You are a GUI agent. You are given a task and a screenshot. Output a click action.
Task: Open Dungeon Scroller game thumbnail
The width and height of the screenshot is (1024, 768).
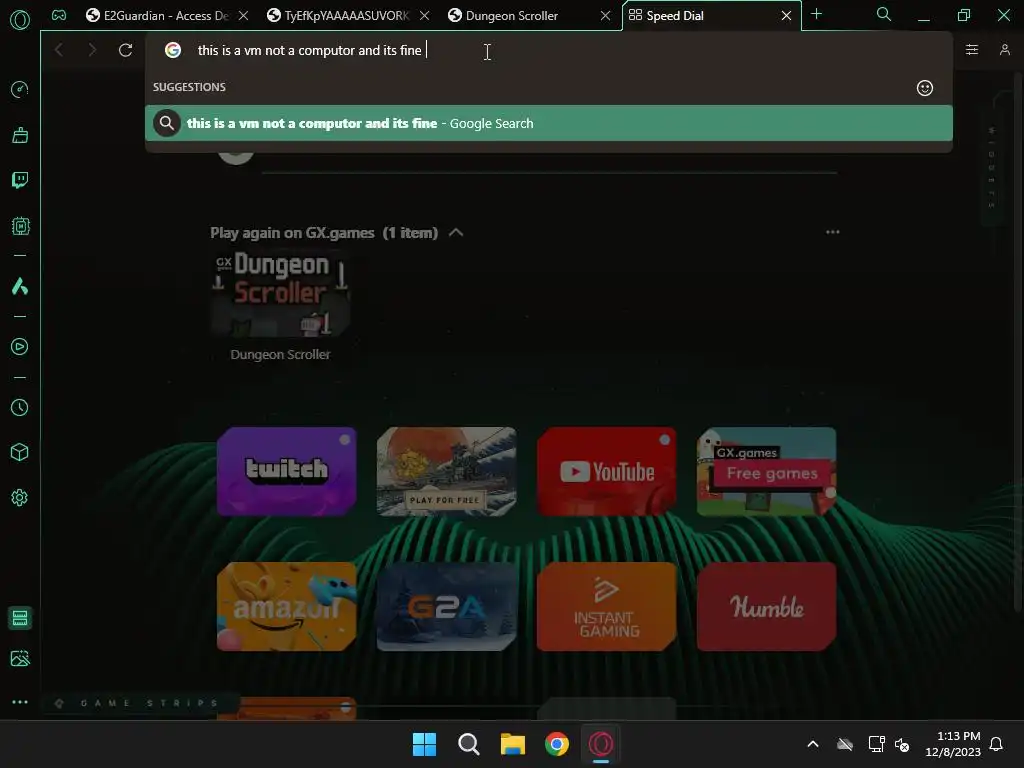[x=280, y=294]
